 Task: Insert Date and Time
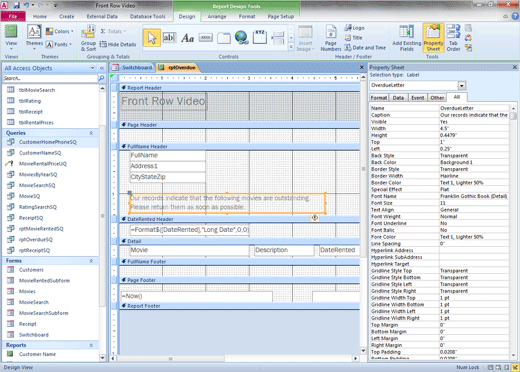point(365,48)
